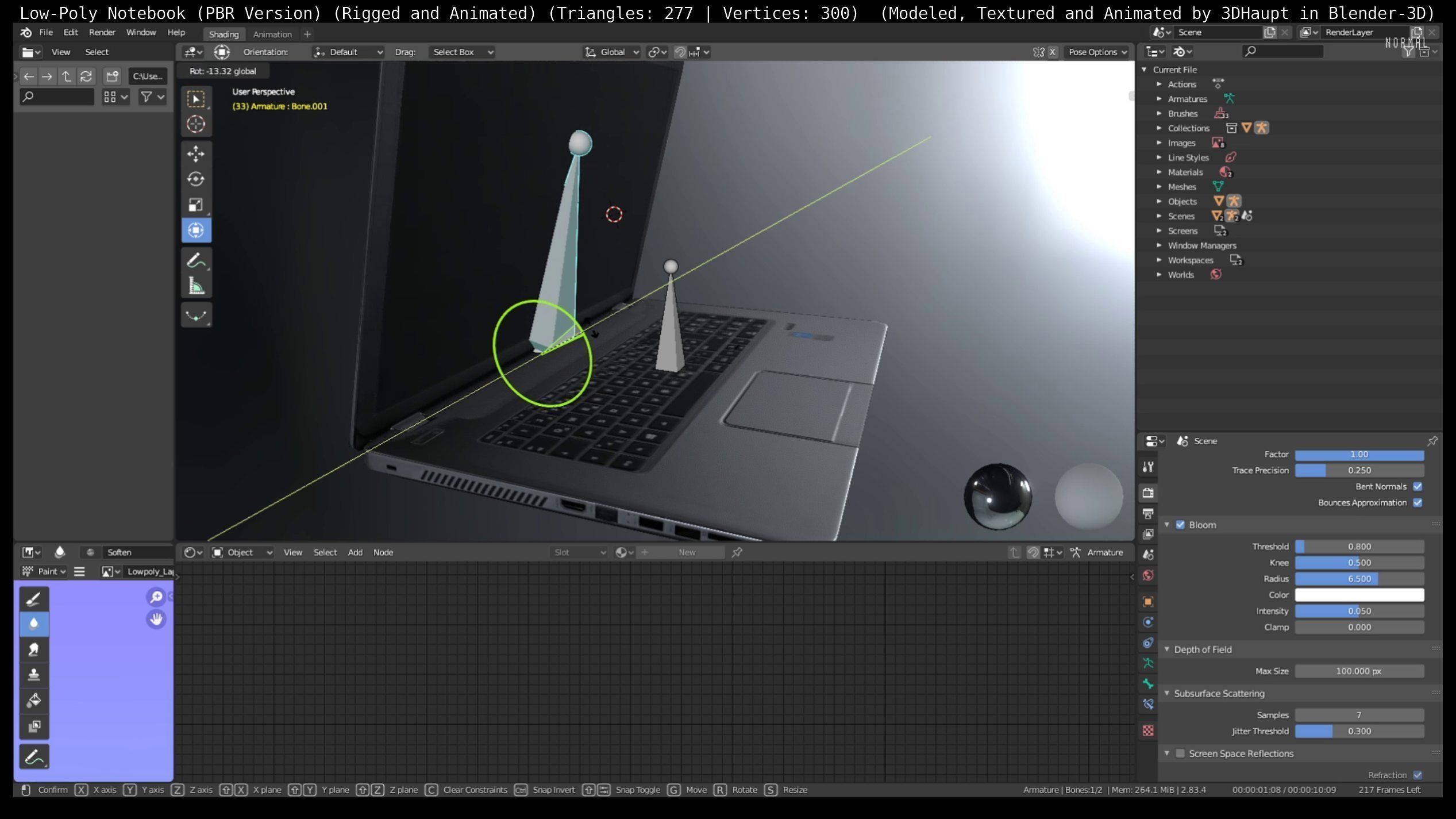
Task: Select the Cursor tool in viewport toolbar
Action: tap(196, 124)
